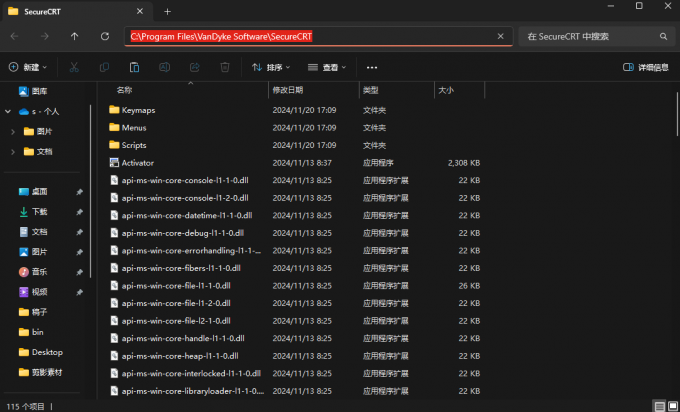Open the bin folder in sidebar
Viewport: 680px width, 412px height.
(31, 332)
